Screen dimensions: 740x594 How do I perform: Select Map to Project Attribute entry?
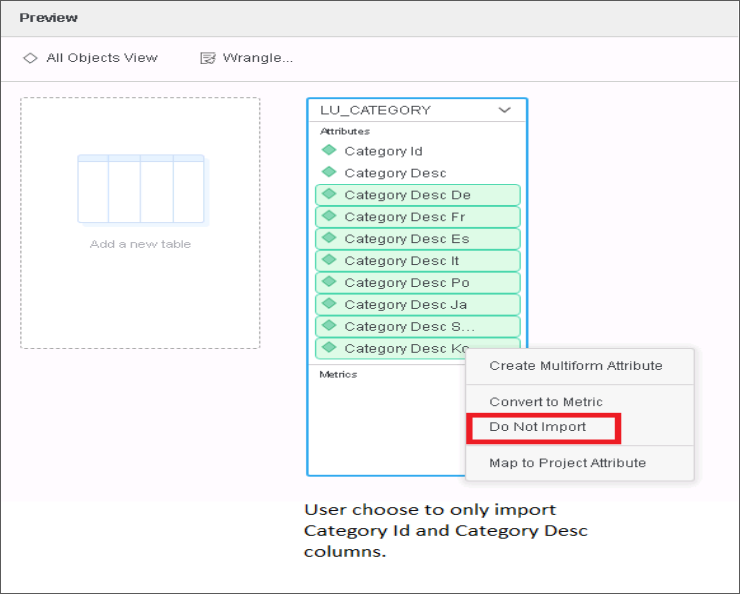(x=580, y=463)
